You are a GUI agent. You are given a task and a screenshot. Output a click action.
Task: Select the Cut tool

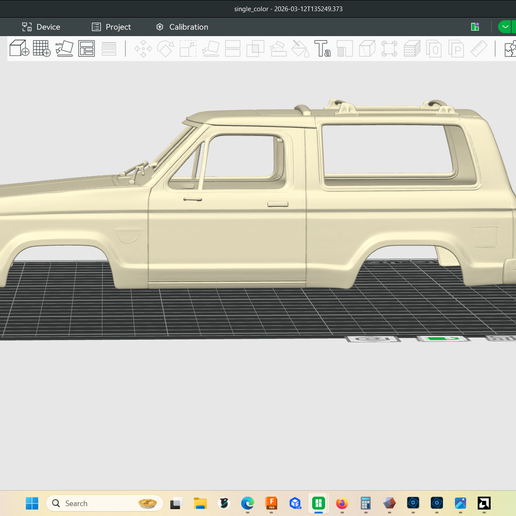pos(233,49)
